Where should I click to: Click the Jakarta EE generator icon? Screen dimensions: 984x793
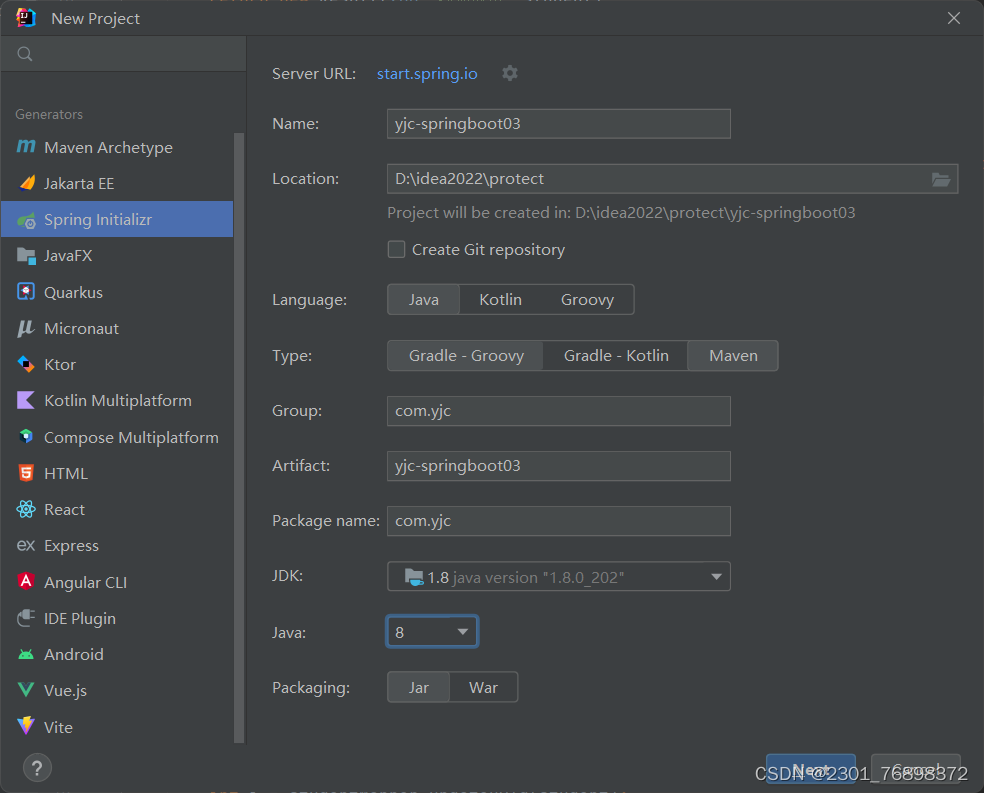tap(27, 183)
